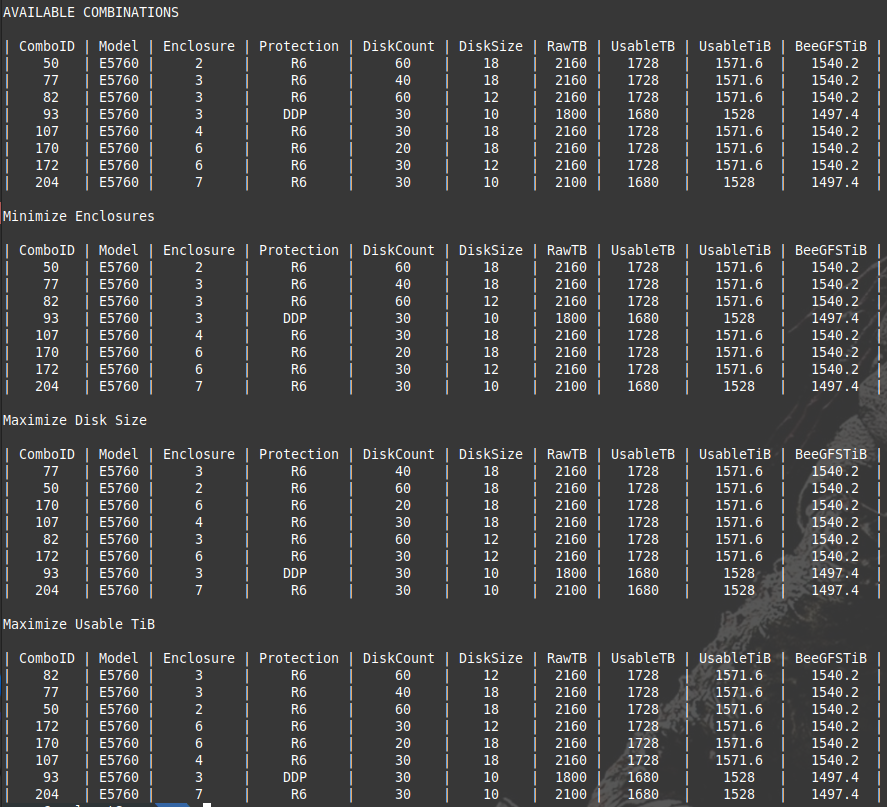Select DDP in the Maximize Disk Size table
The width and height of the screenshot is (887, 807).
[295, 573]
